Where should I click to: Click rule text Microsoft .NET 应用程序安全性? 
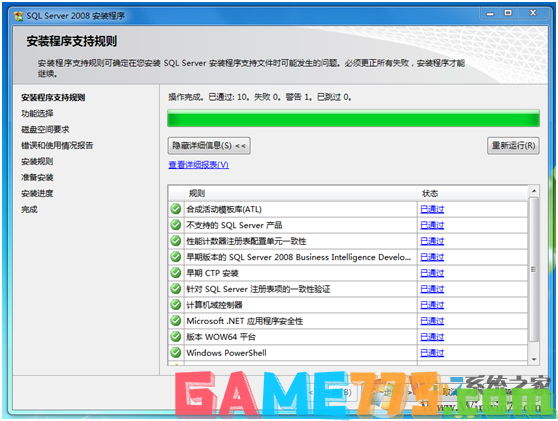click(x=244, y=321)
